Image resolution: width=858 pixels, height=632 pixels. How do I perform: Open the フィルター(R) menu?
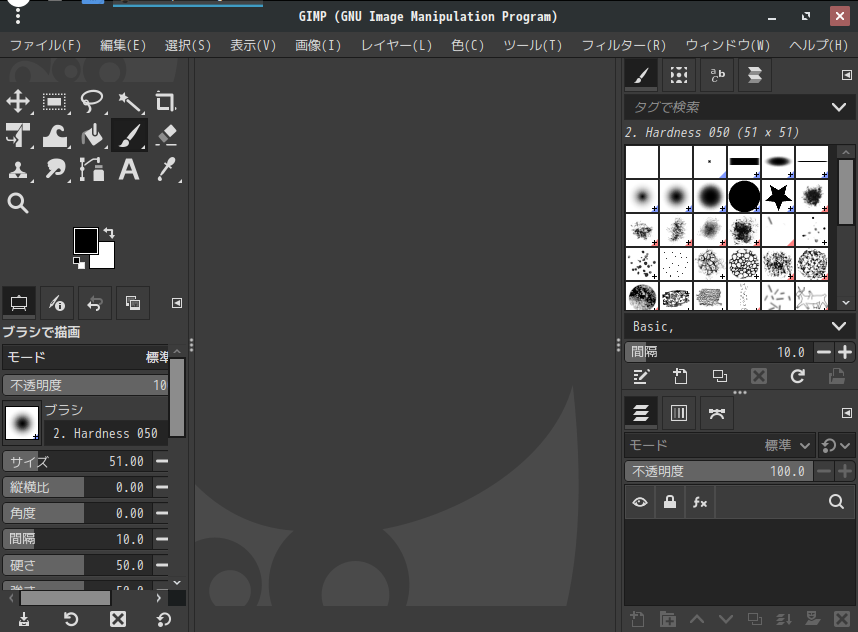[x=623, y=45]
